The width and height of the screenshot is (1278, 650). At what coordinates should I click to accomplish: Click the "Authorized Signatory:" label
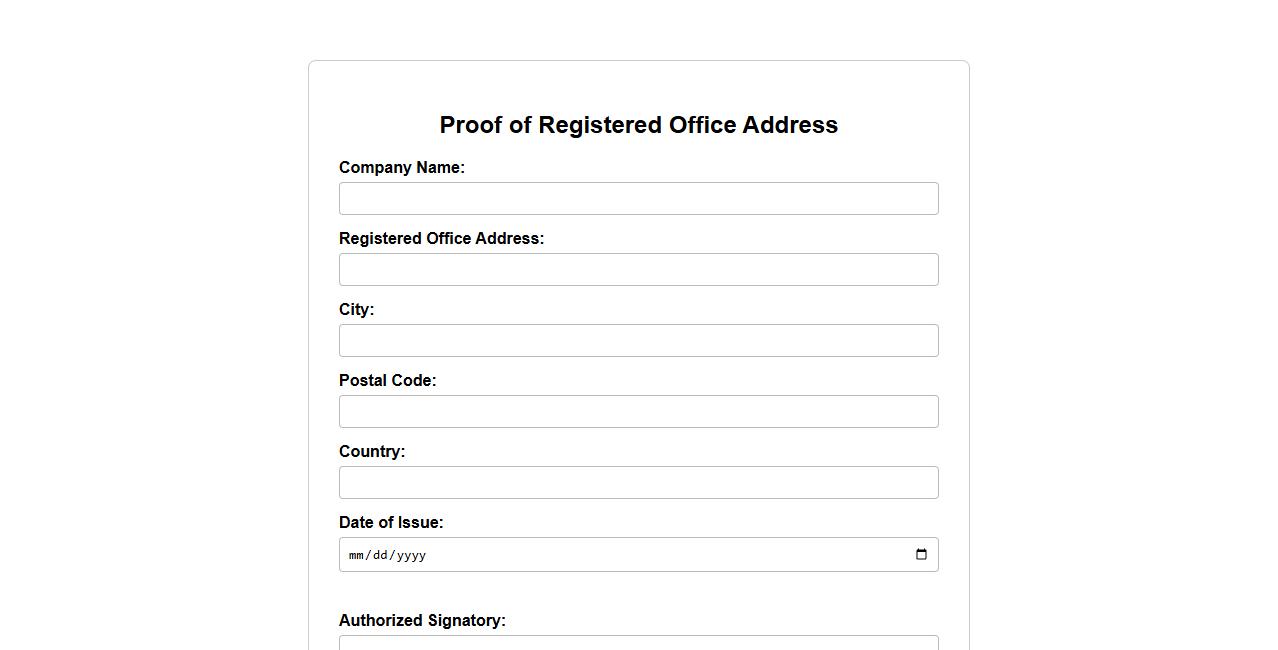click(422, 621)
